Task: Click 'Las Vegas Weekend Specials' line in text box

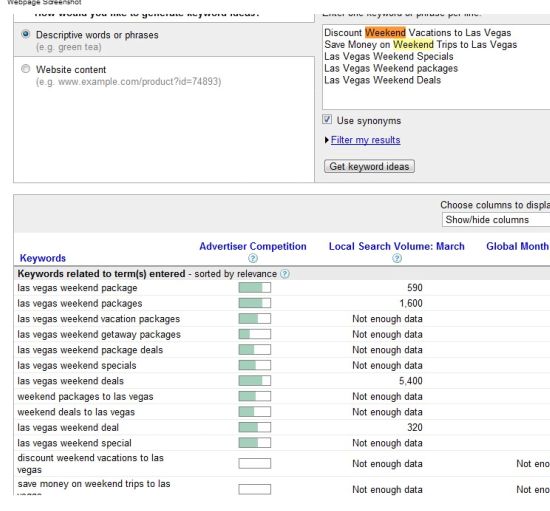Action: [x=389, y=56]
